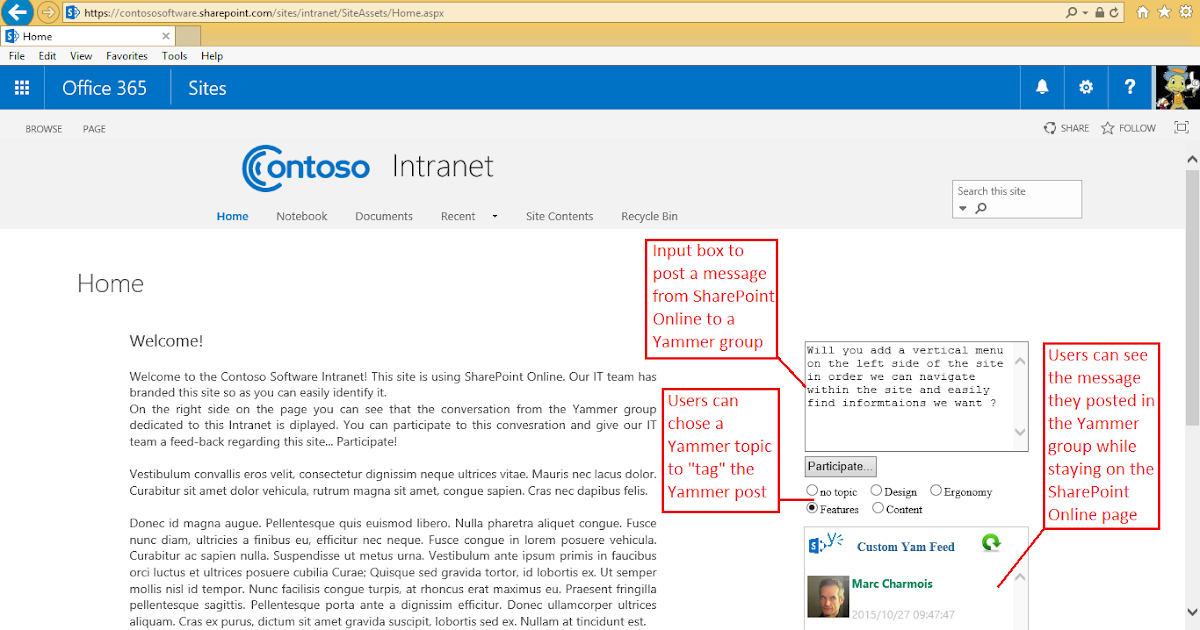Open browser favorites star icon
Image resolution: width=1200 pixels, height=630 pixels.
click(1164, 13)
